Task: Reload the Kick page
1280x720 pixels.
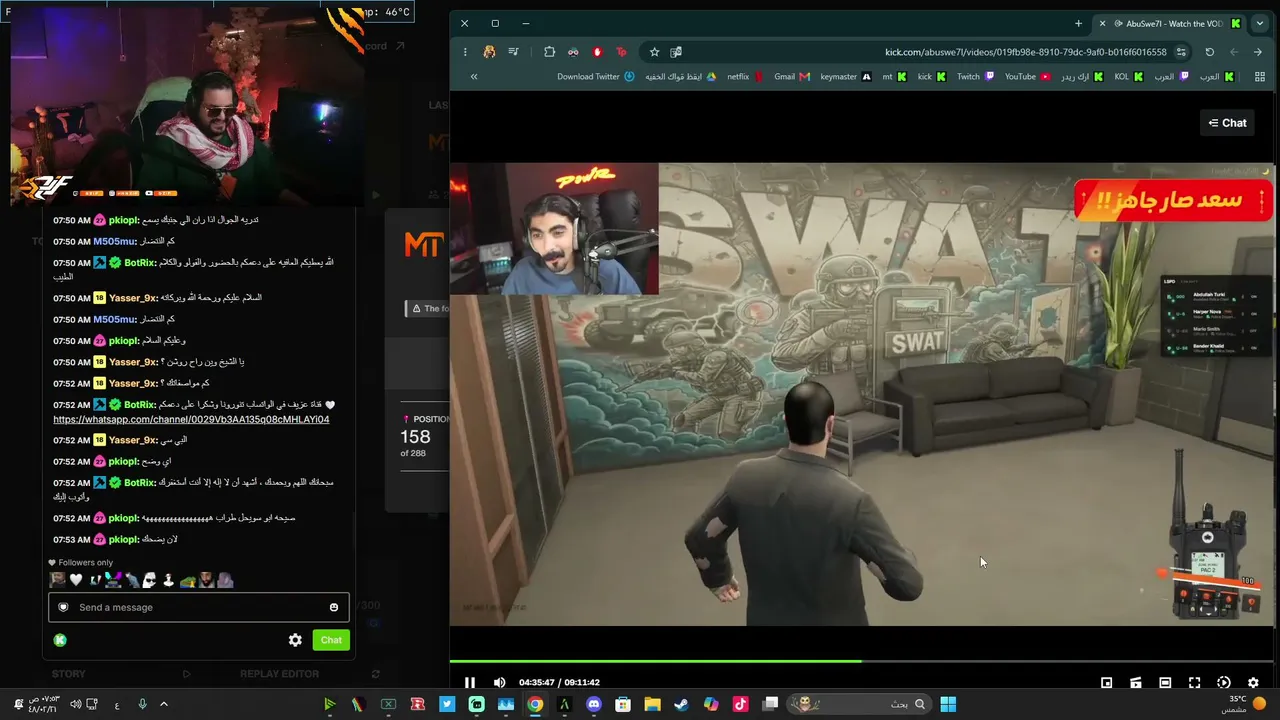Action: click(x=1209, y=52)
